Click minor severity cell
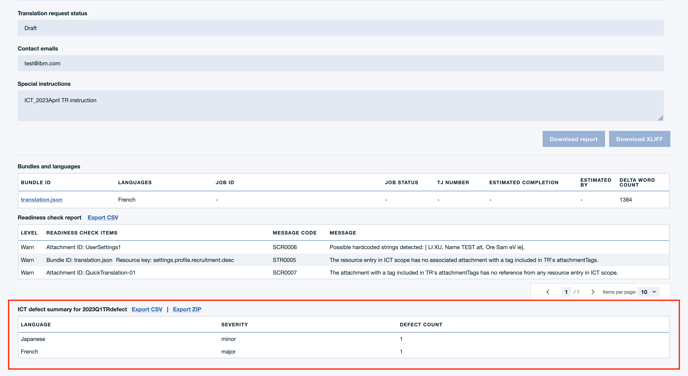Image resolution: width=688 pixels, height=376 pixels. (229, 339)
